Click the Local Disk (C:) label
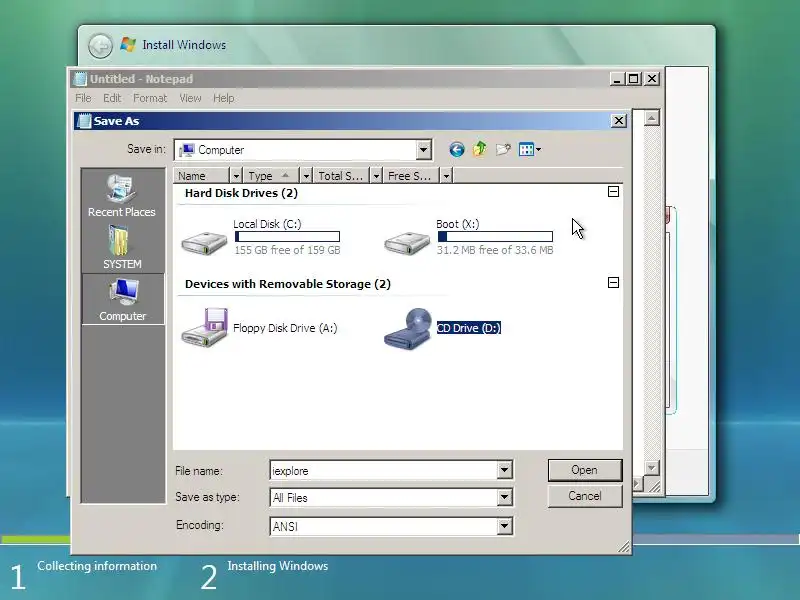 [267, 224]
